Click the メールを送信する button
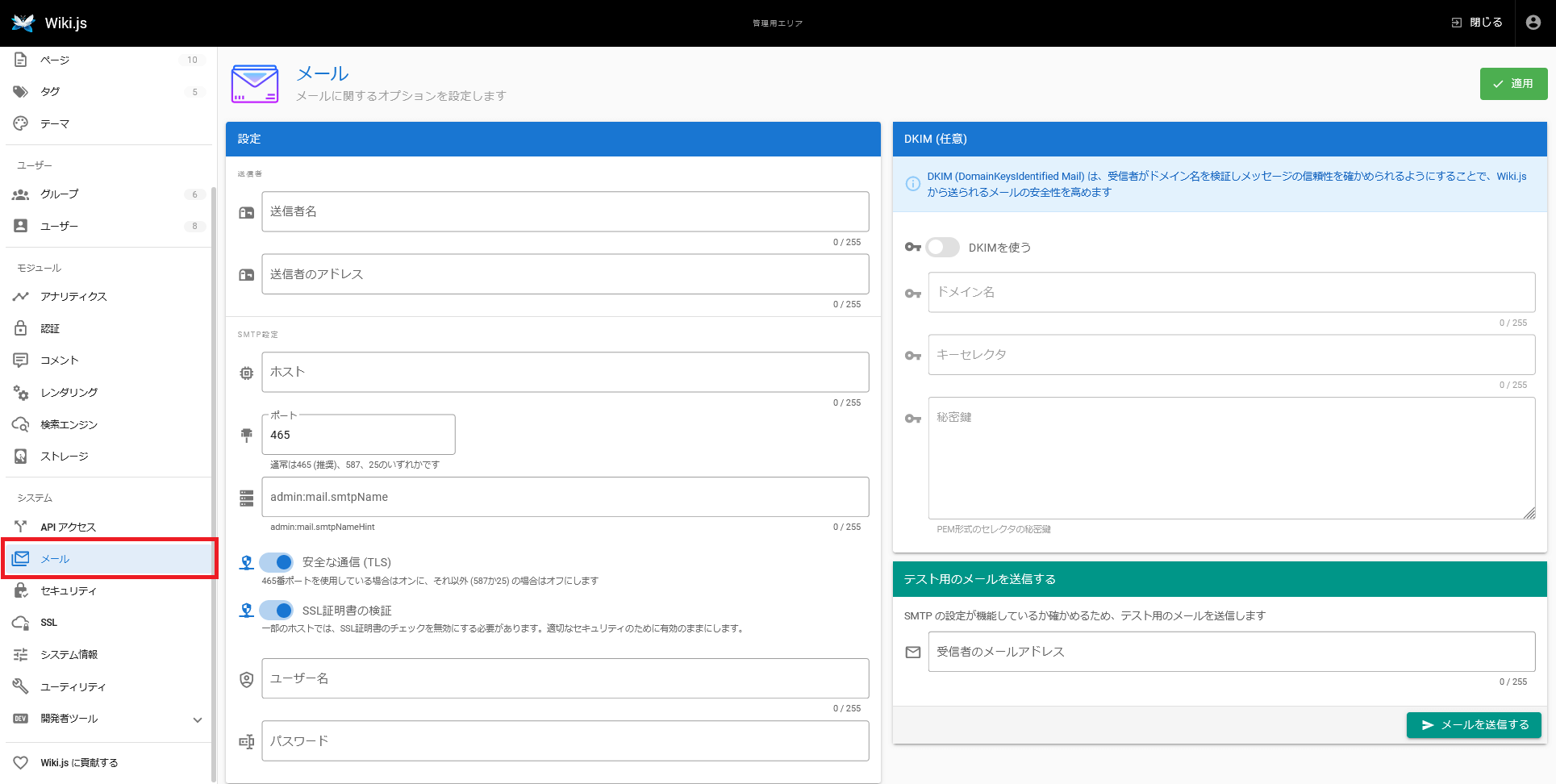 click(x=1474, y=725)
